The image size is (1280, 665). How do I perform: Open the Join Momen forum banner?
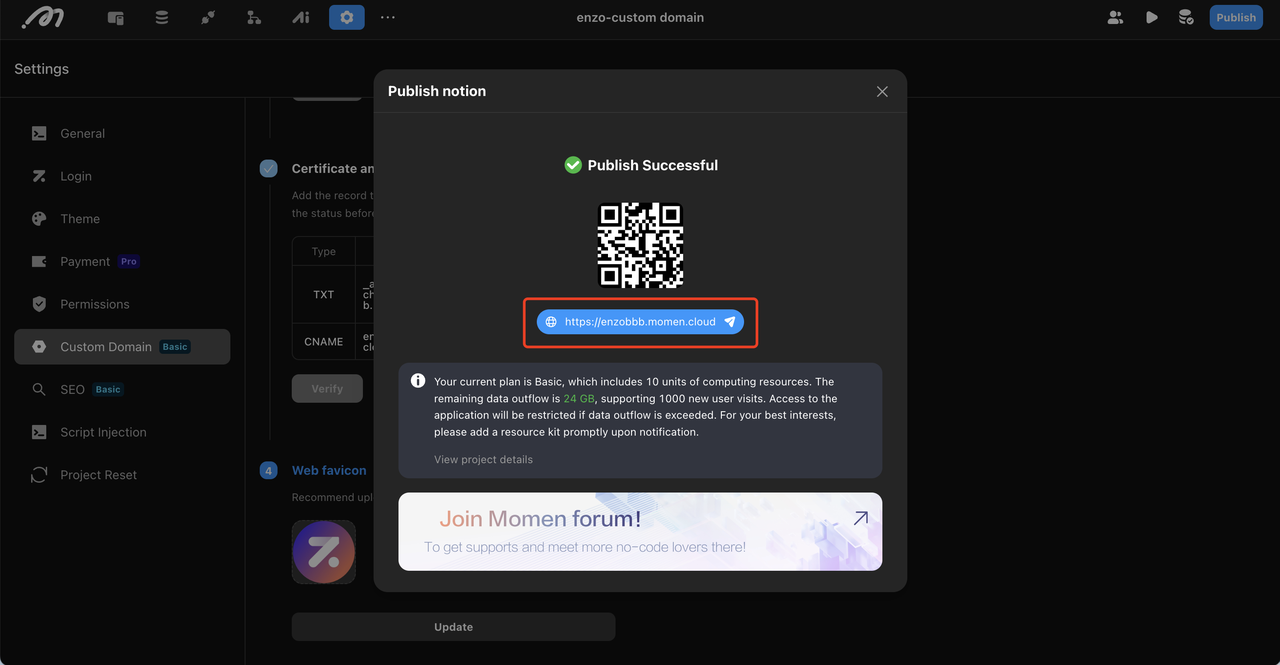[640, 531]
